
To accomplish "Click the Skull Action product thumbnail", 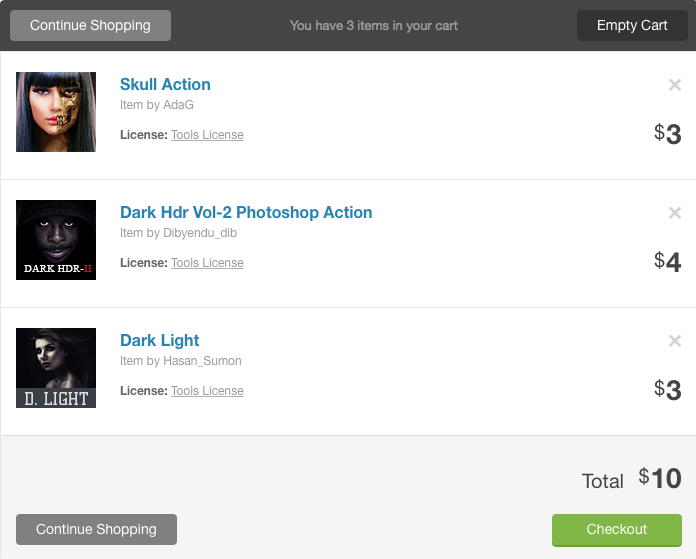I will (56, 112).
